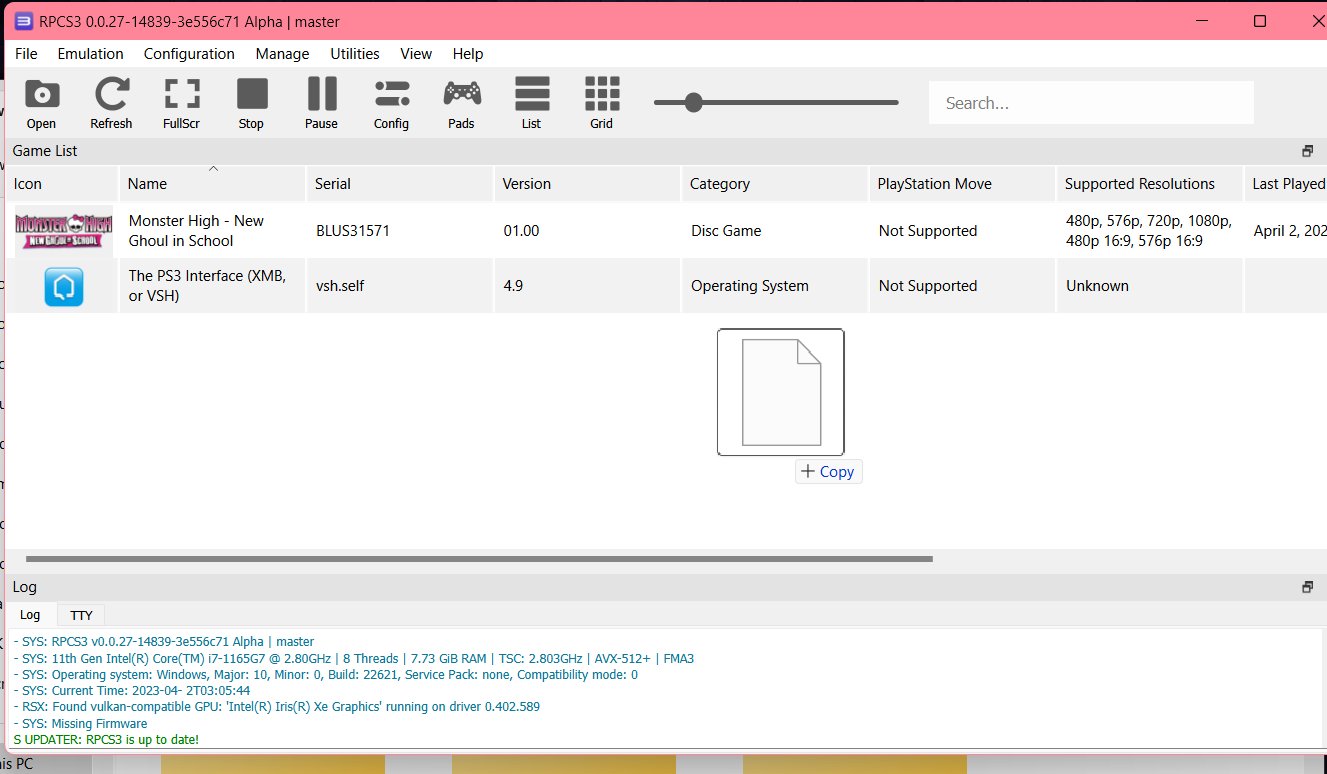This screenshot has width=1327, height=774.
Task: Switch to the TTY tab
Action: (x=80, y=614)
